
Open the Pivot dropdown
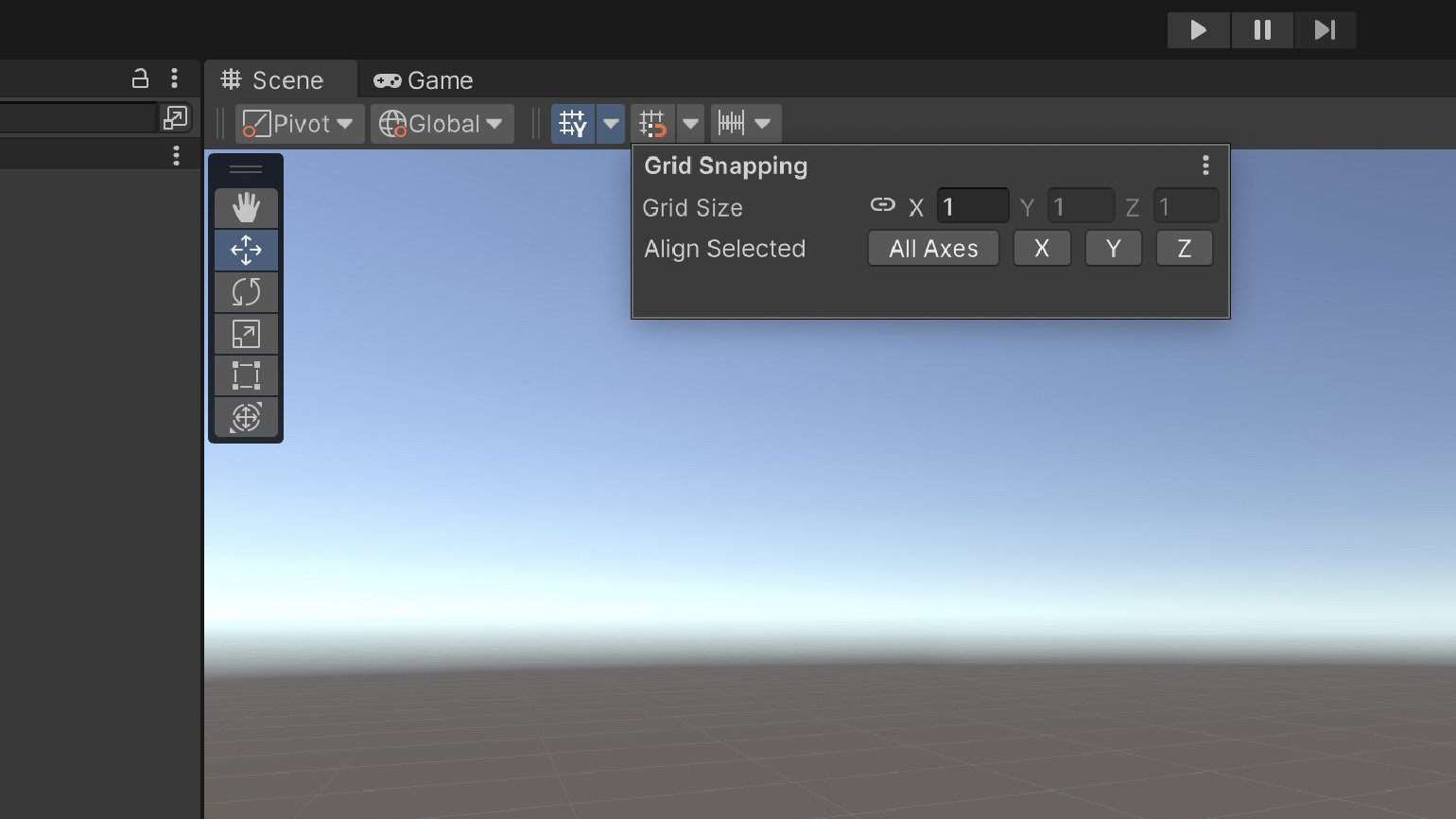299,124
